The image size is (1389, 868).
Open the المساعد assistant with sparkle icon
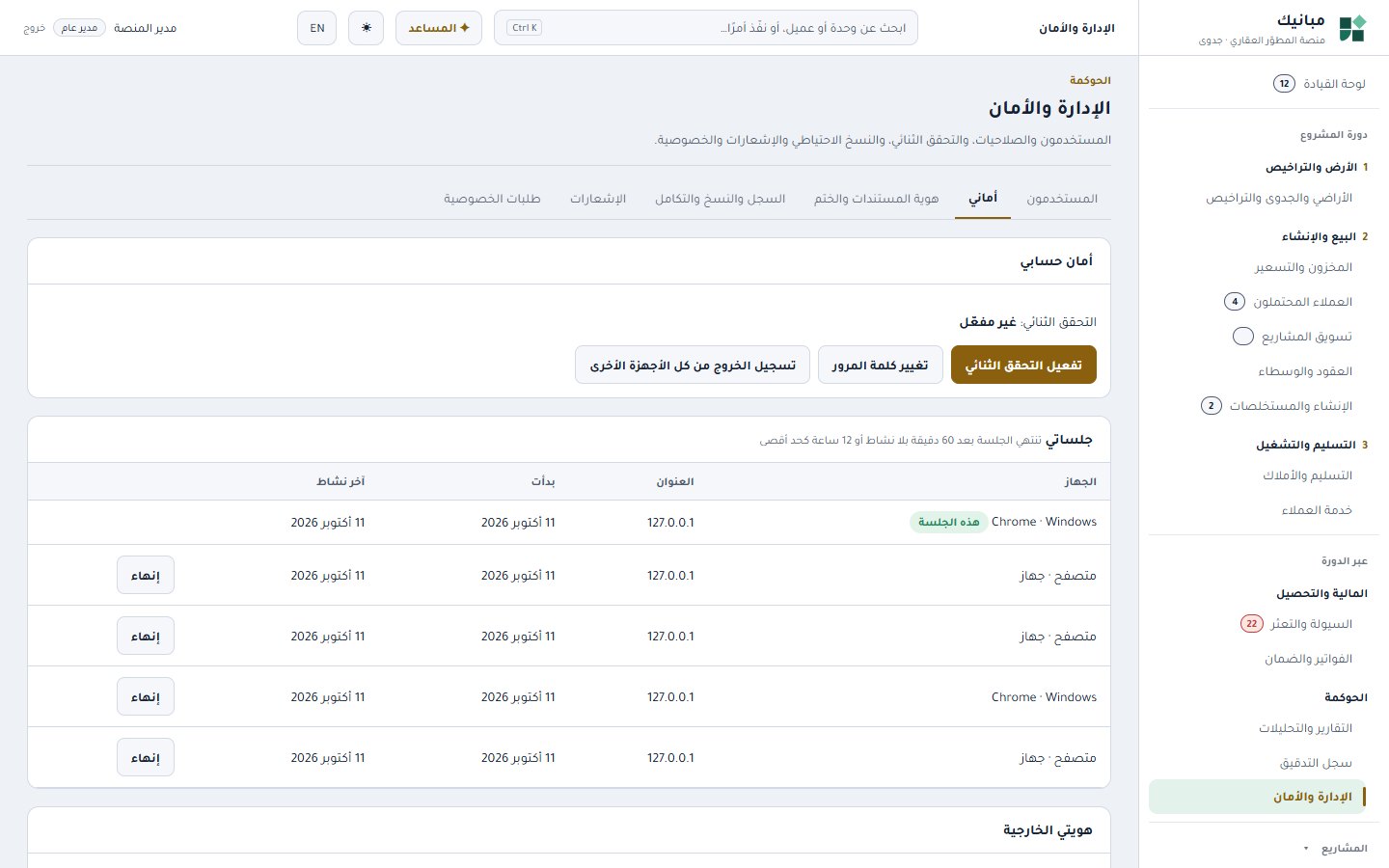[x=439, y=28]
